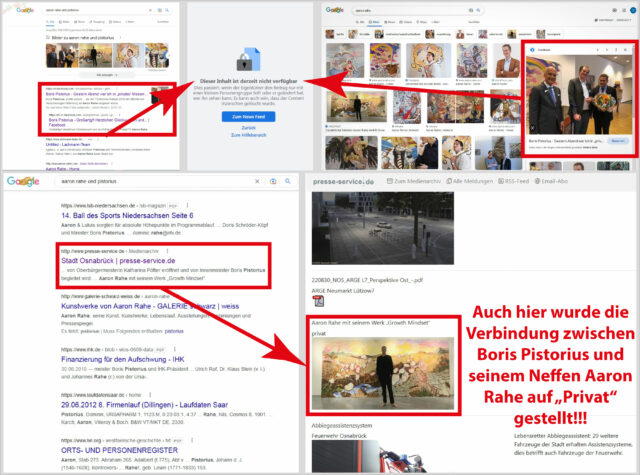Open the three-dot menu beside laufdatensaar.de result

point(150,395)
